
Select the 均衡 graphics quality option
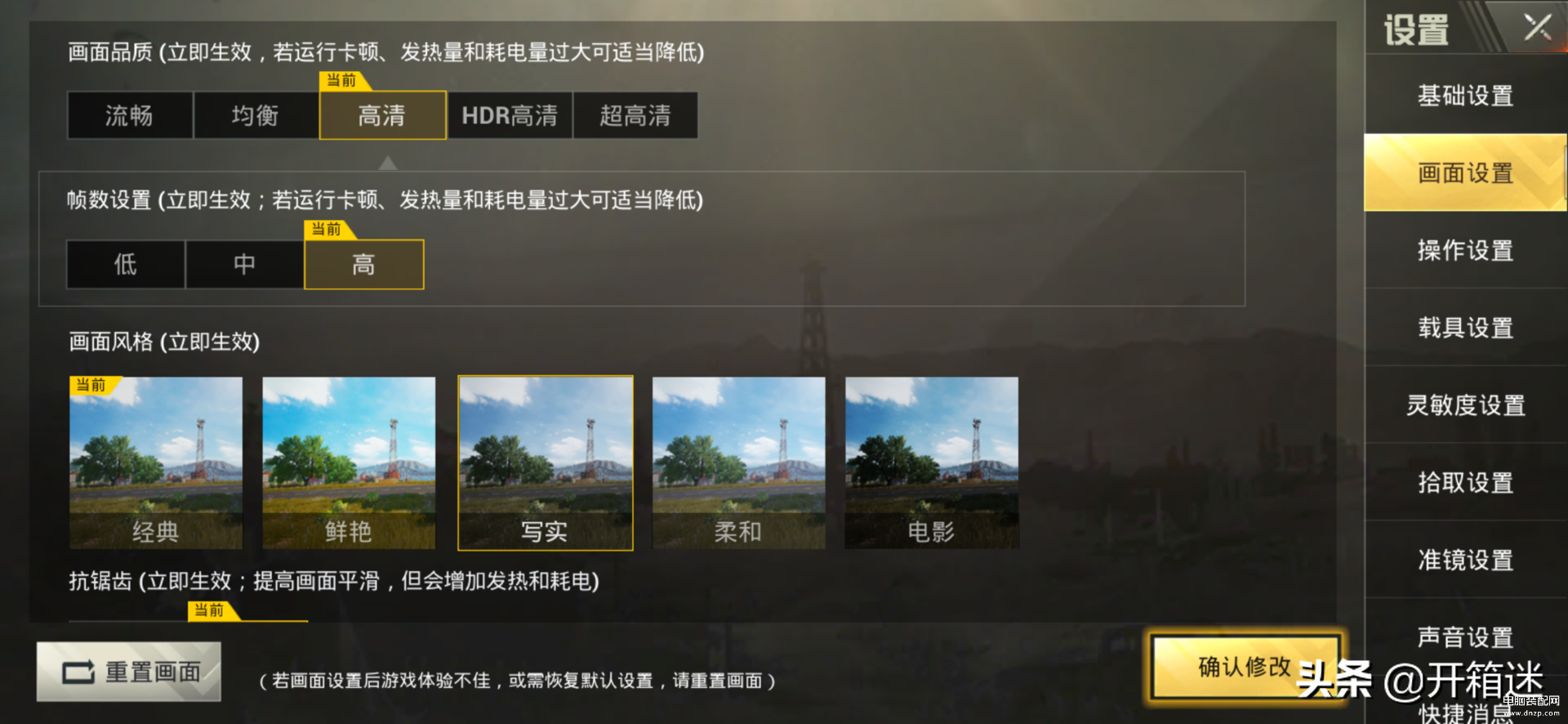coord(256,115)
